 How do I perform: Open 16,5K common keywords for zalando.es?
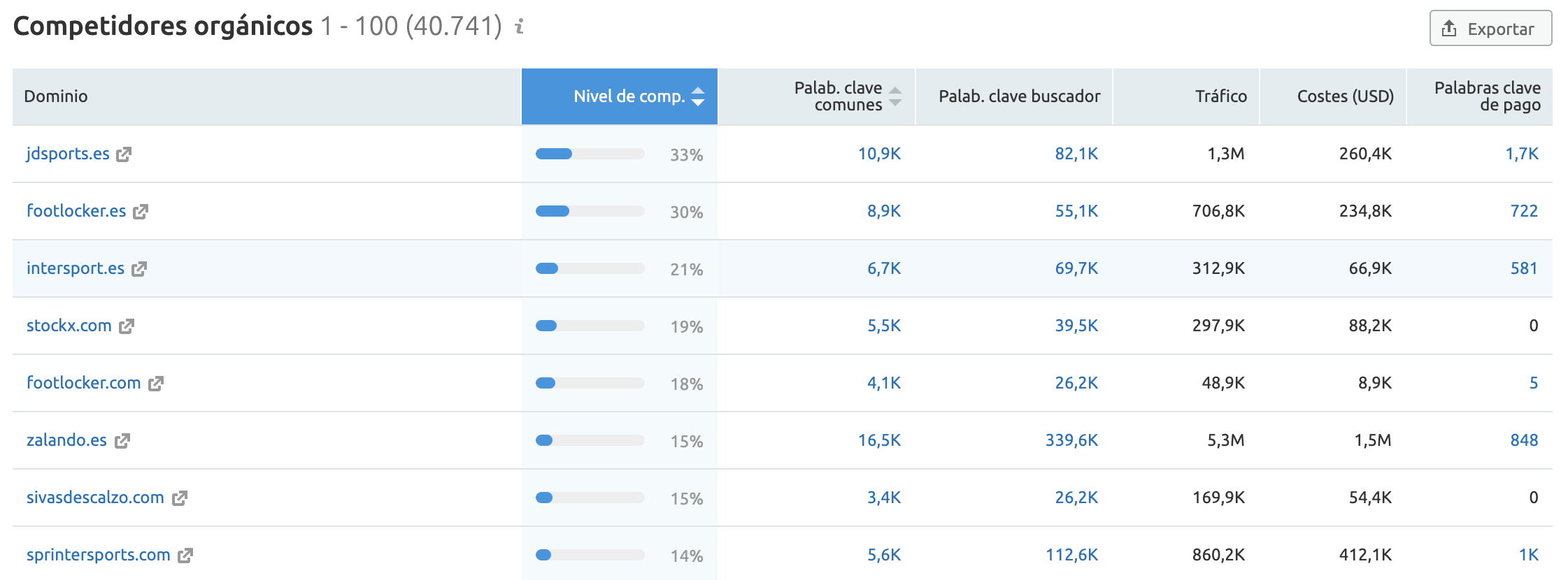[x=879, y=440]
